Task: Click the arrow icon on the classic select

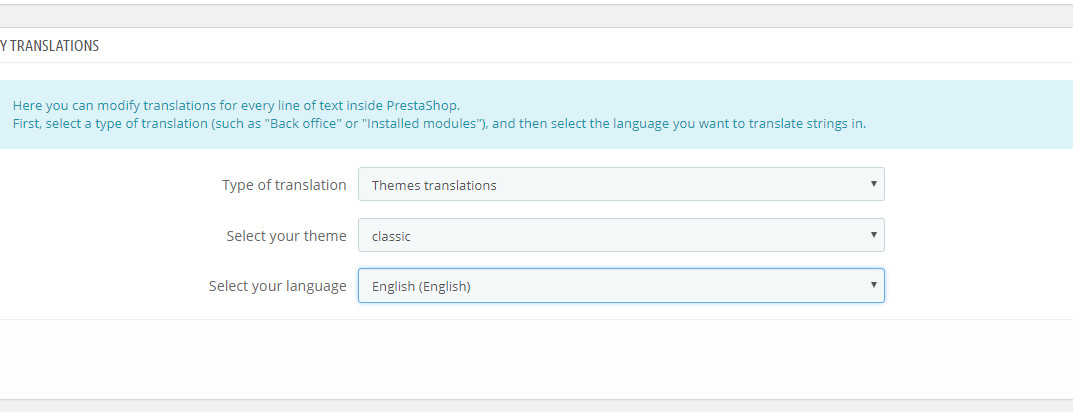Action: pos(873,235)
